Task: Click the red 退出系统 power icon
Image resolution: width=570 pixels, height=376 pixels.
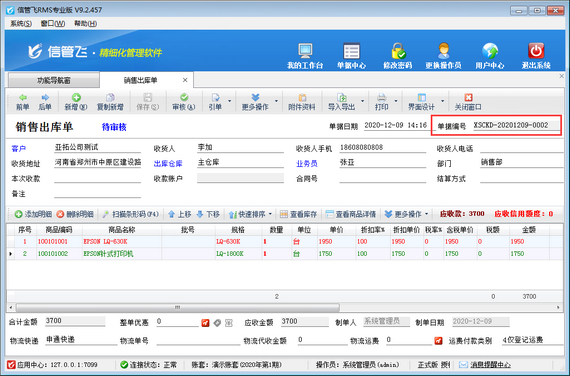Action: click(x=536, y=51)
